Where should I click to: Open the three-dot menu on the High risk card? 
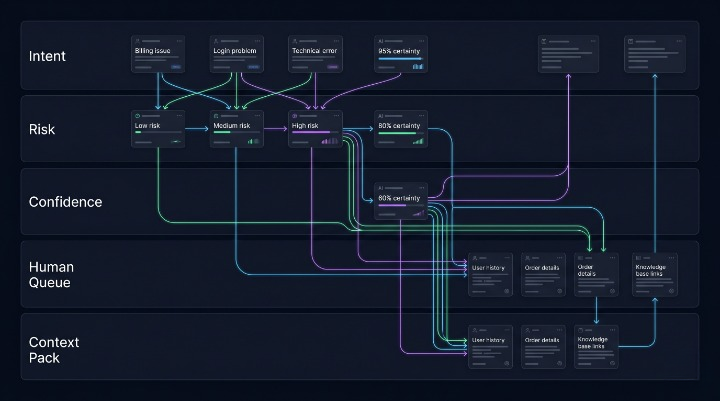click(337, 116)
